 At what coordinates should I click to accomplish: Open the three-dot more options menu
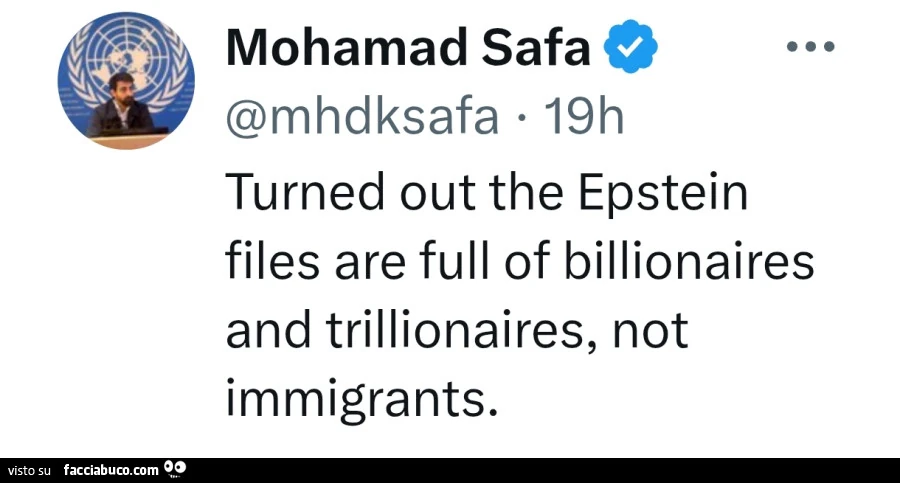click(810, 47)
